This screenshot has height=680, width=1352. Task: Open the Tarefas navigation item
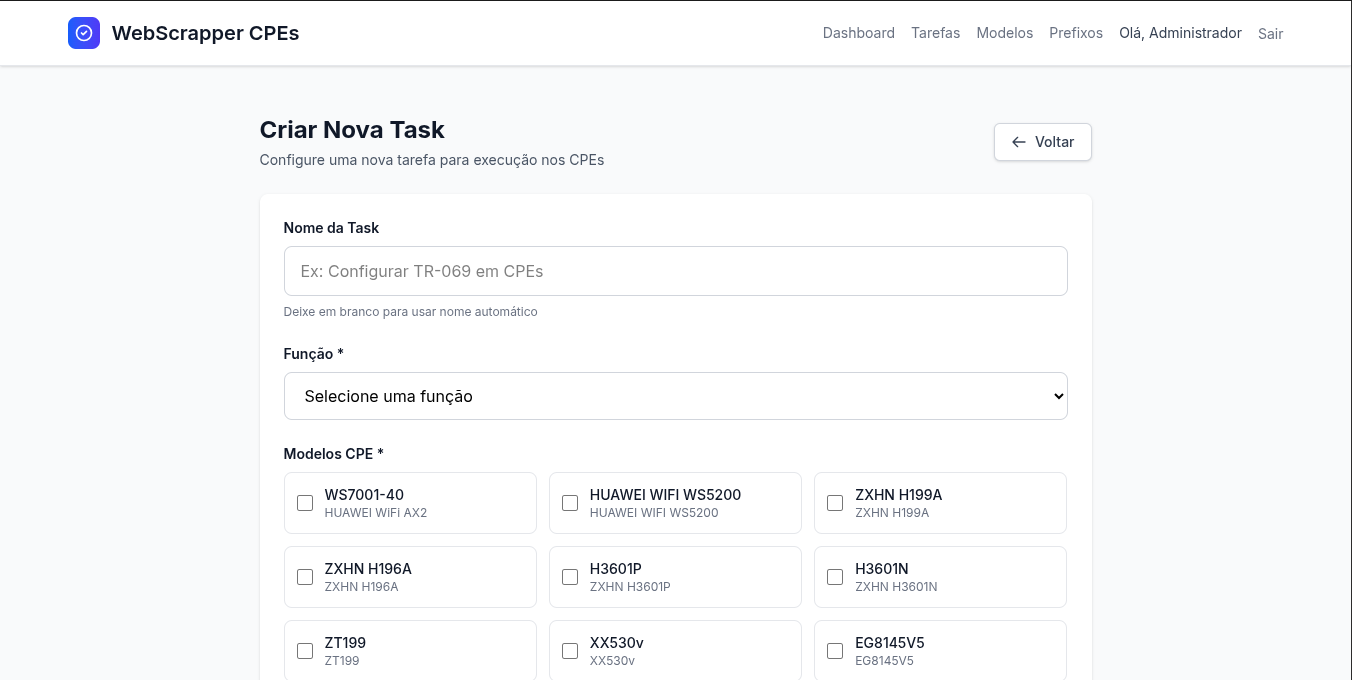click(x=935, y=33)
